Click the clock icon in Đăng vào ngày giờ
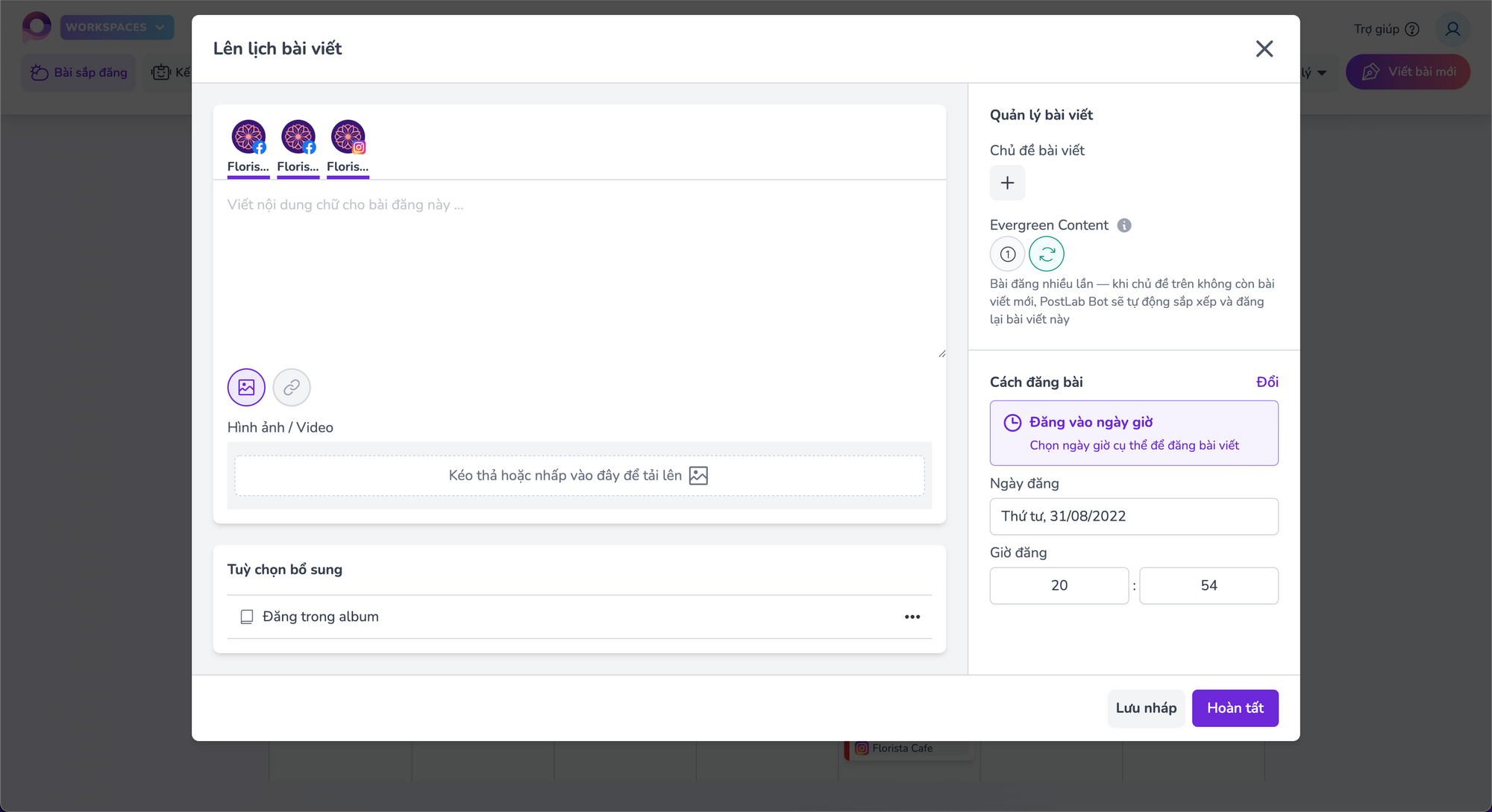Image resolution: width=1492 pixels, height=812 pixels. click(1012, 423)
